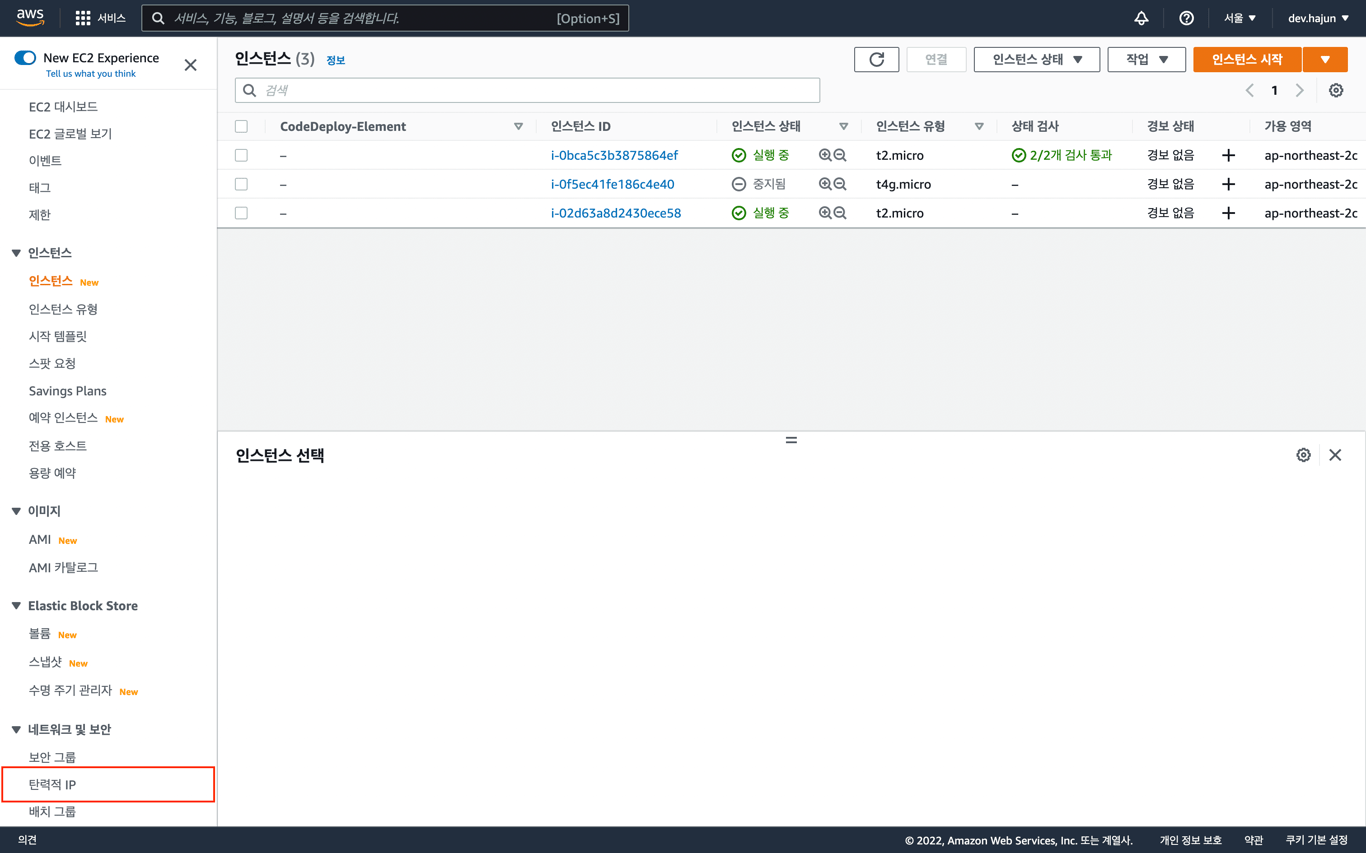Open table preferences gear by pagination
Image resolution: width=1366 pixels, height=853 pixels.
click(1336, 90)
